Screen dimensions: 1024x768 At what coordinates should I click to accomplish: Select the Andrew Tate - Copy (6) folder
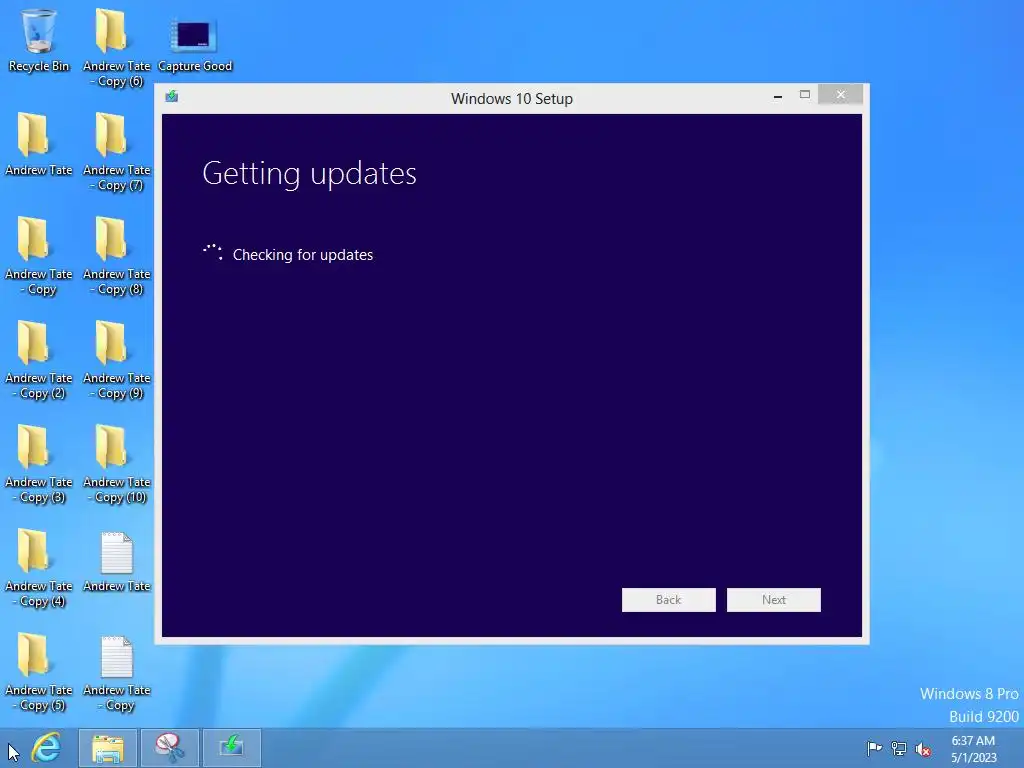click(x=116, y=48)
